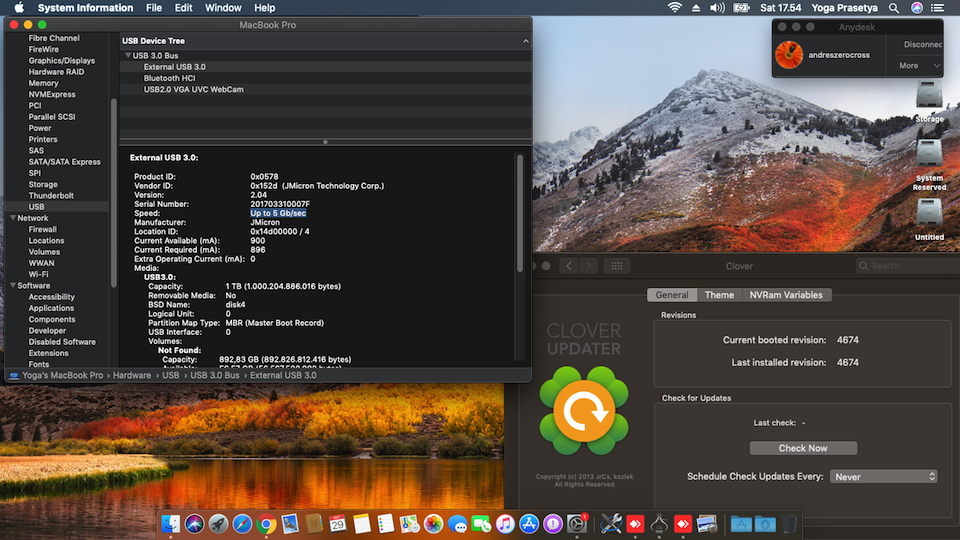Open Launchpad rocket icon in the Dock
This screenshot has width=960, height=540.
click(x=218, y=523)
